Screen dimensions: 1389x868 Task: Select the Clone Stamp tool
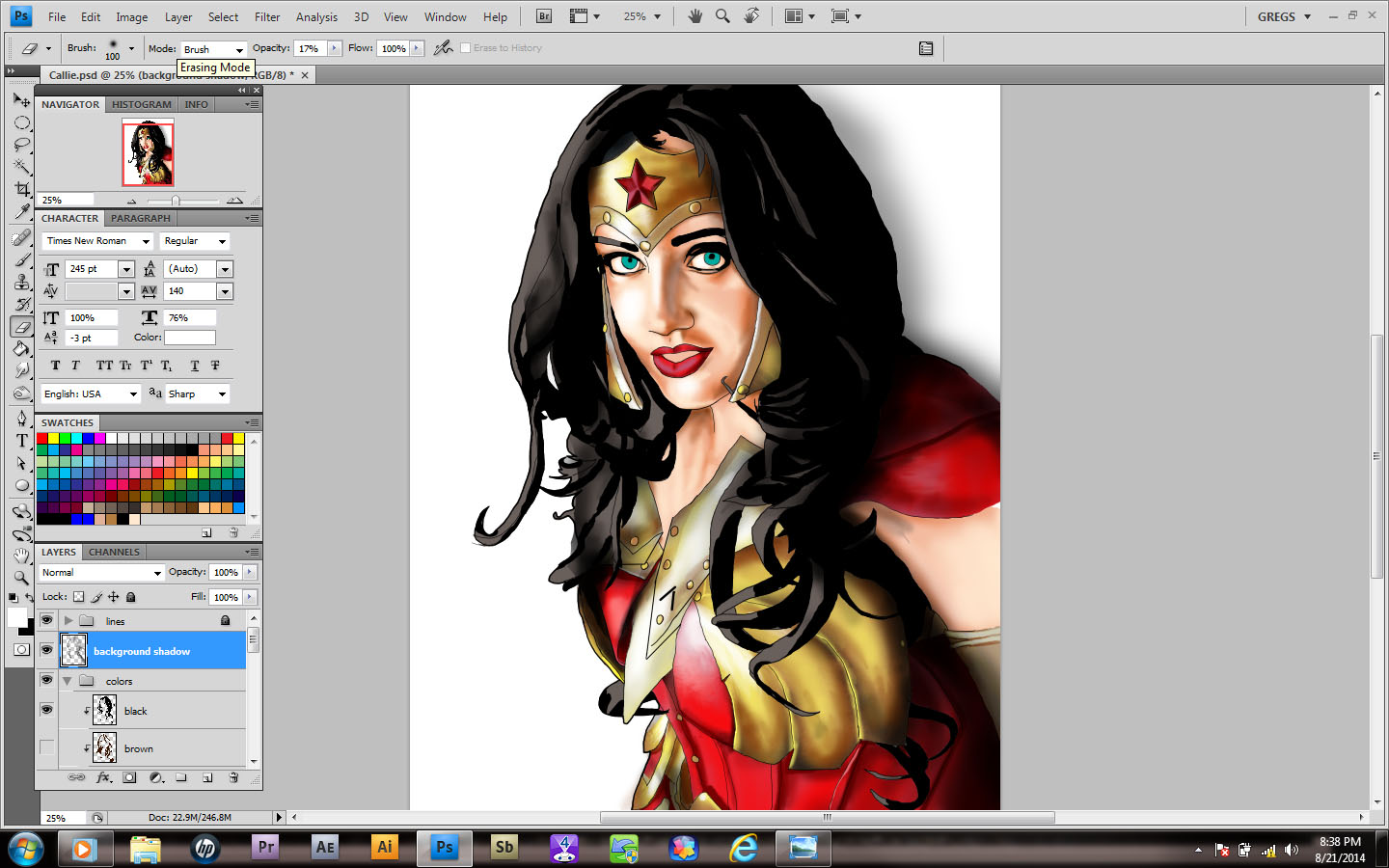pyautogui.click(x=21, y=282)
